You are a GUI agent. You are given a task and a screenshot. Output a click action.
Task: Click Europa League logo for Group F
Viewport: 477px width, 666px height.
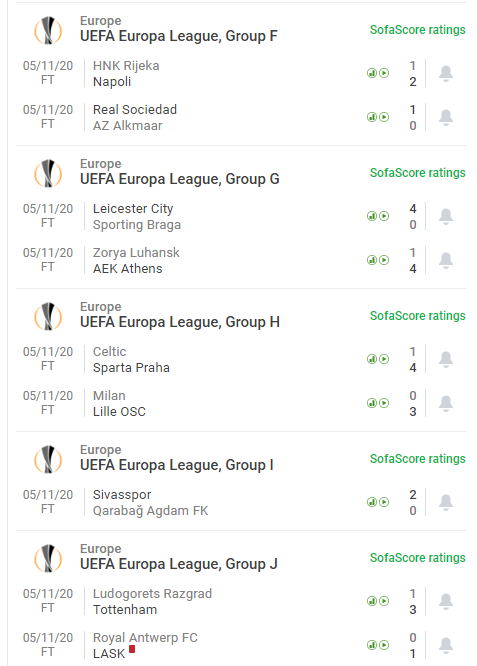(x=48, y=30)
